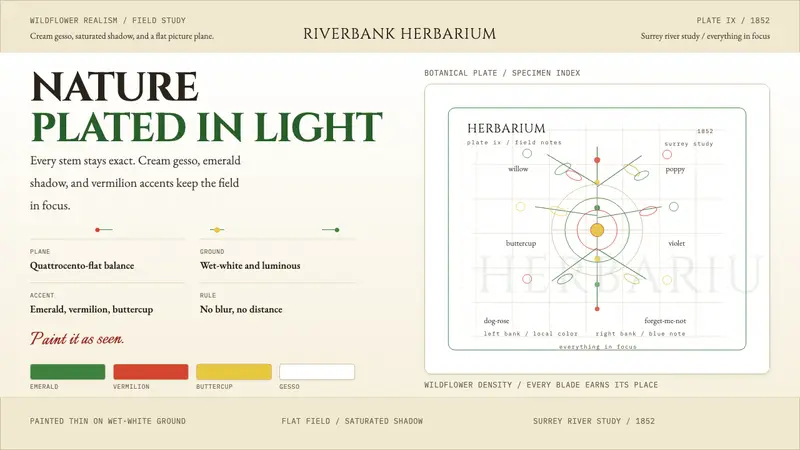Click the yellow circle above forget-me-not label

pyautogui.click(x=667, y=280)
